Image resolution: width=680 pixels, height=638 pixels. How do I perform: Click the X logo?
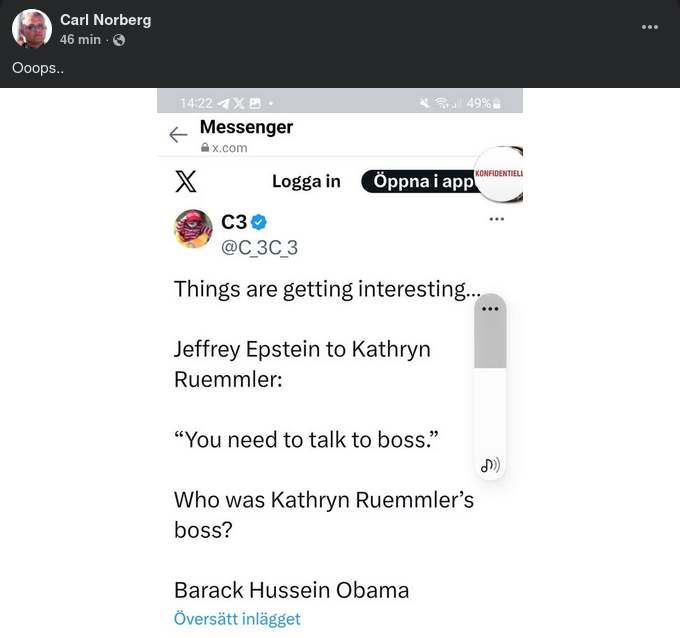(x=186, y=181)
